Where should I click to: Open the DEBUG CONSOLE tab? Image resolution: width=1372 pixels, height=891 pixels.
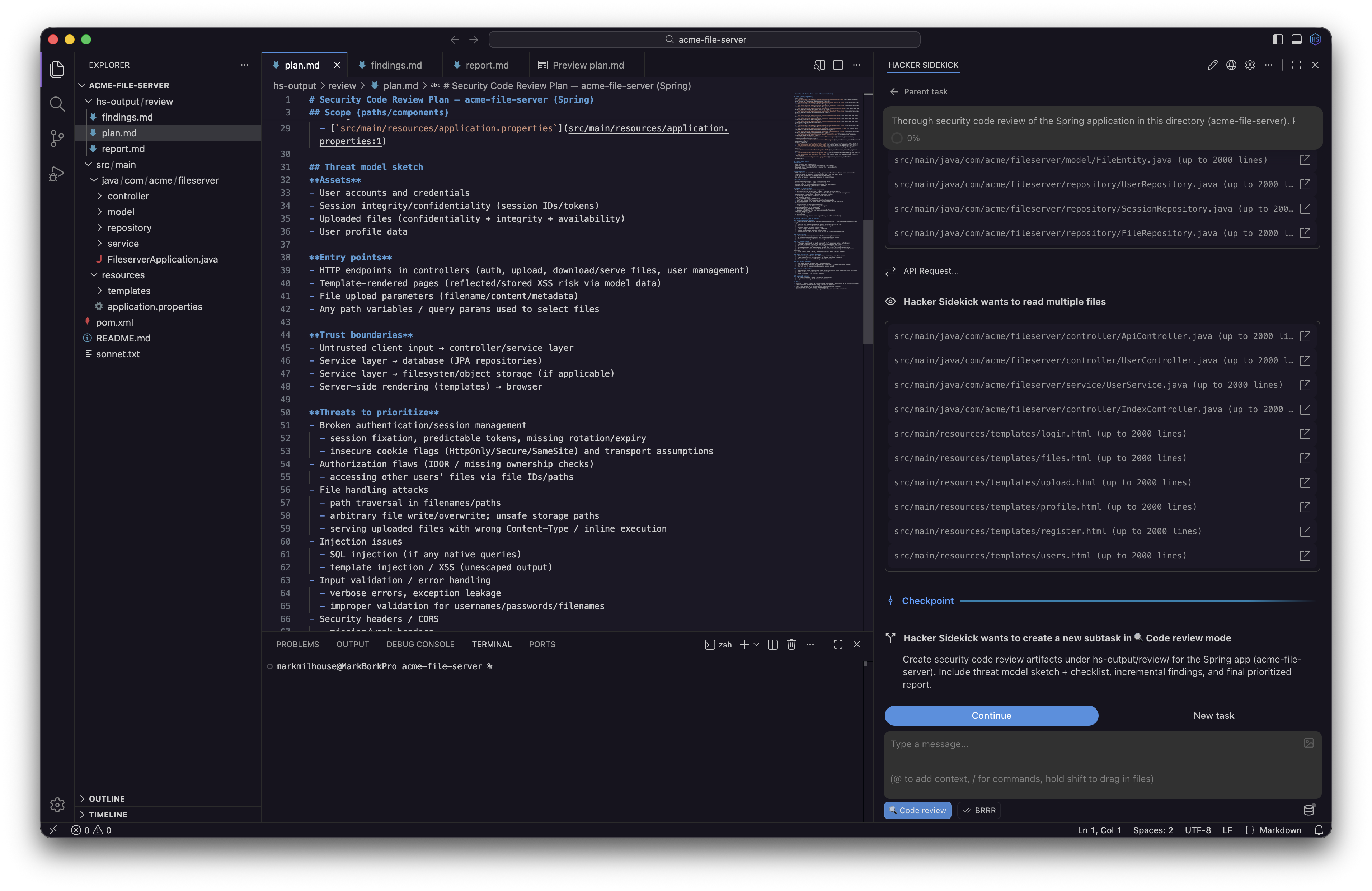coord(420,644)
